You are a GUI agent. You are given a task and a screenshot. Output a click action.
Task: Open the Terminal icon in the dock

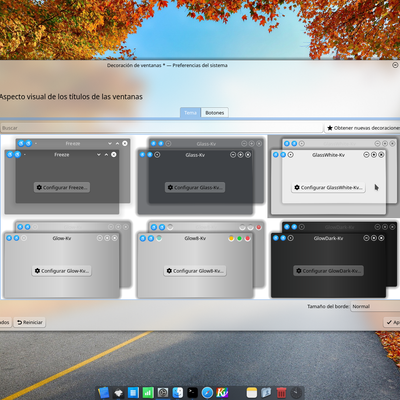[192, 393]
